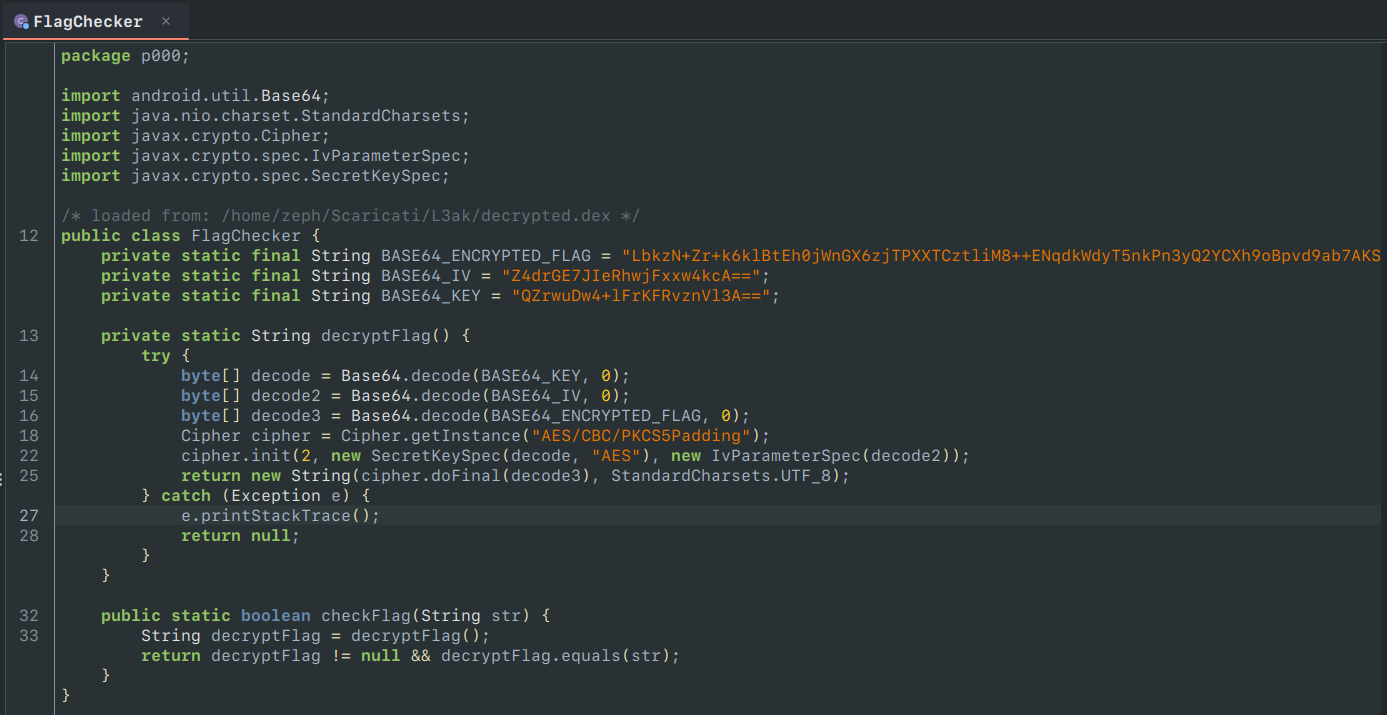Close the FlagChecker tab with its X
Viewport: 1387px width, 715px height.
click(x=164, y=21)
